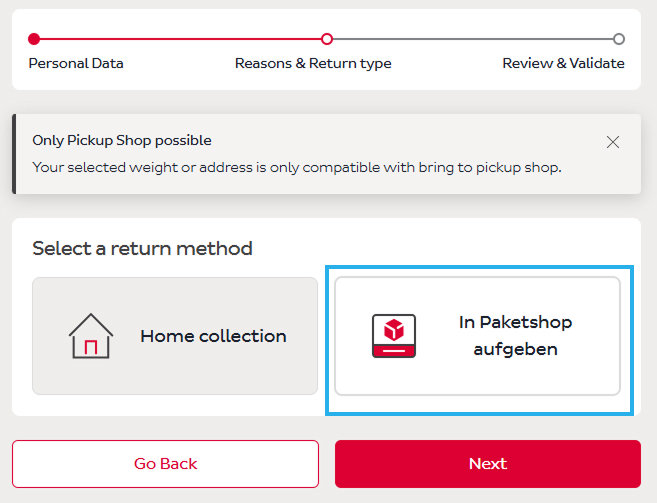Click the red parcel shop box icon
Screen dimensions: 657x503
click(393, 336)
